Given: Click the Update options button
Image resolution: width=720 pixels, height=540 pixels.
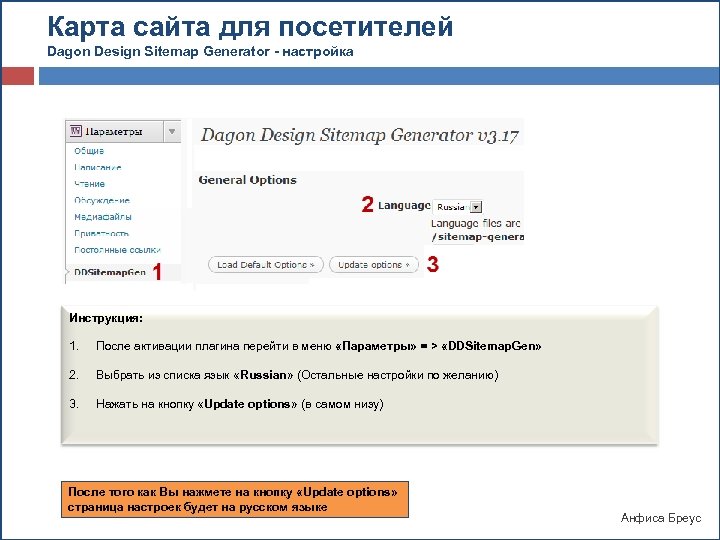Looking at the screenshot, I should [374, 265].
